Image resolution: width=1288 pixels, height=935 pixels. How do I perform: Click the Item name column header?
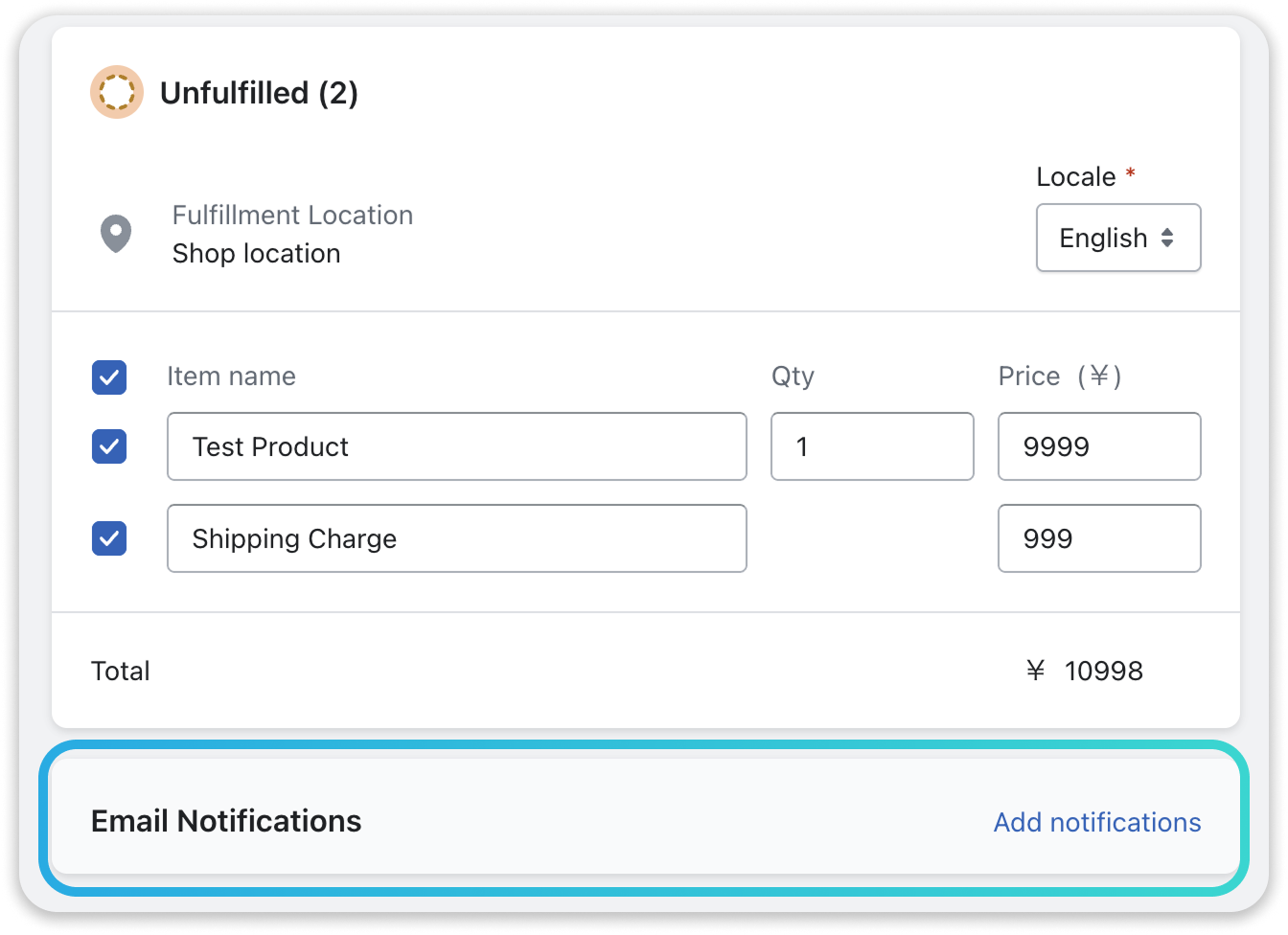tap(231, 376)
